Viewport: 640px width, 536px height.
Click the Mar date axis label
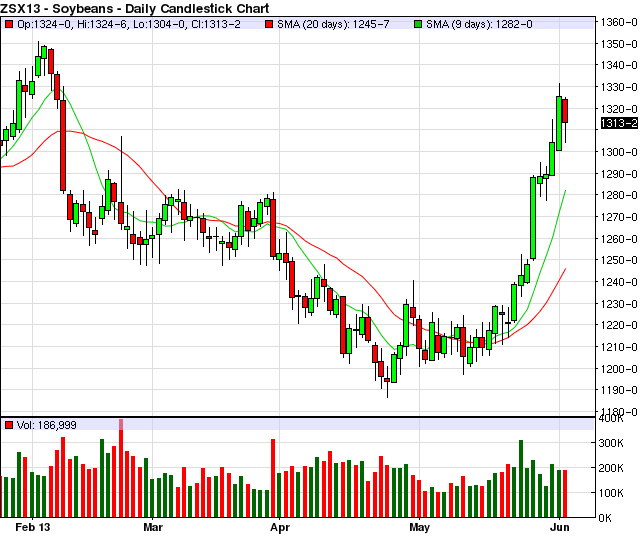click(153, 527)
